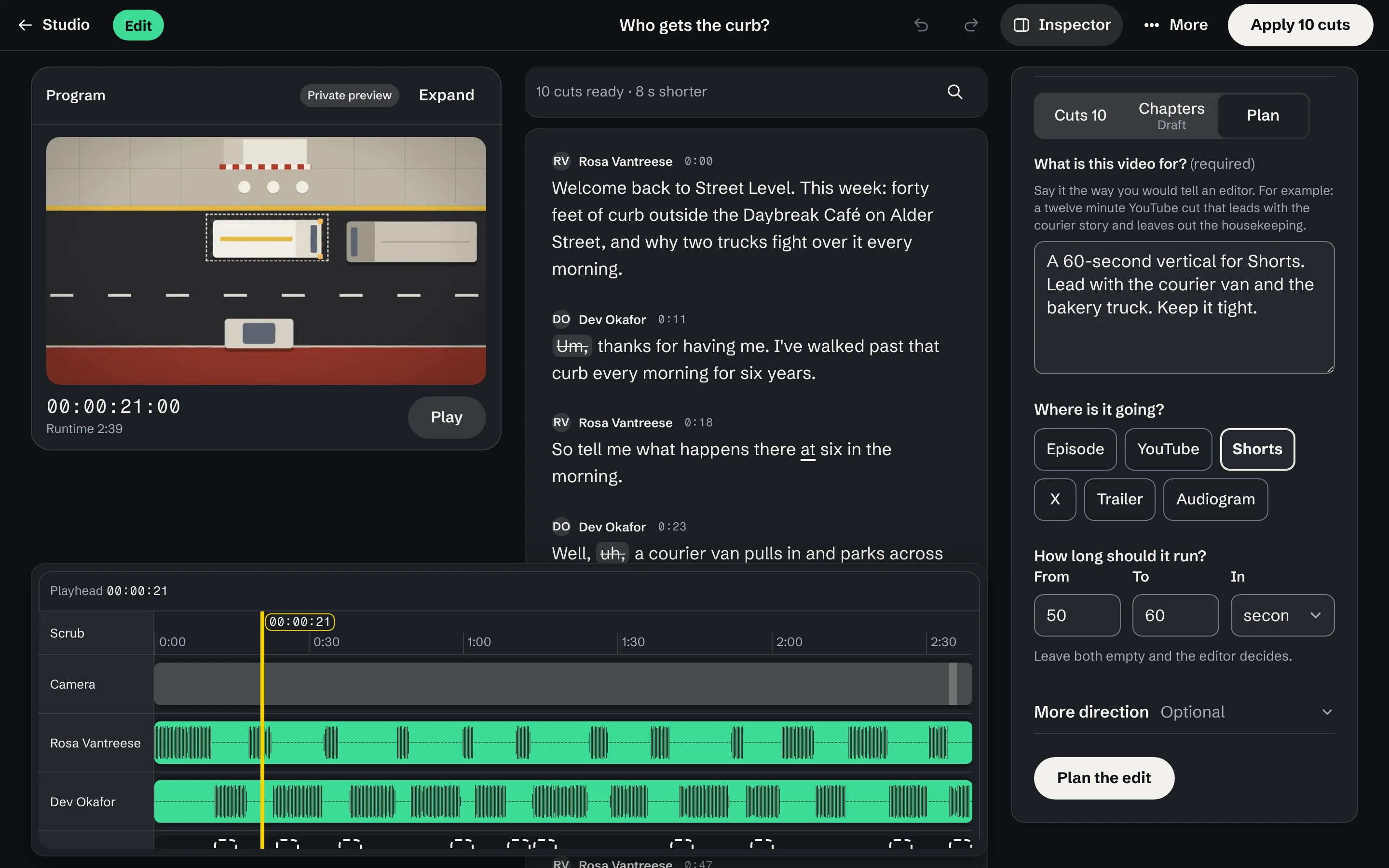This screenshot has width=1389, height=868.
Task: Switch to the Chapters Draft tab
Action: point(1171,115)
